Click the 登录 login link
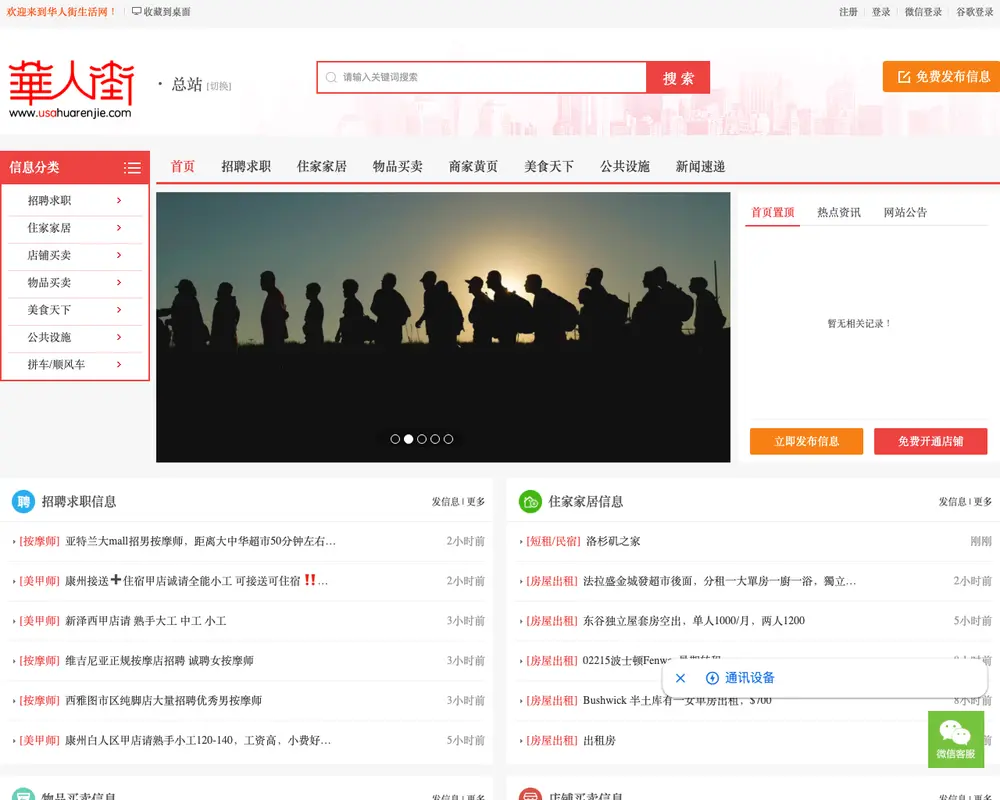The width and height of the screenshot is (1000, 800). pos(881,11)
